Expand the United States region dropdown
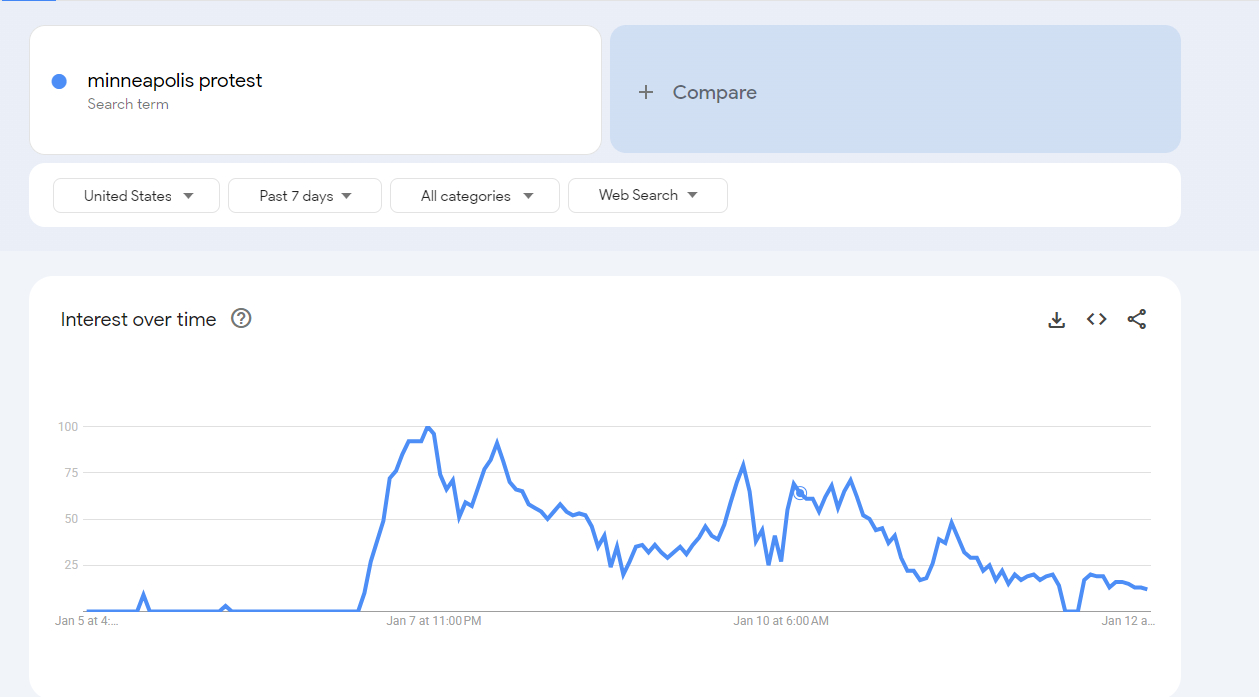This screenshot has width=1259, height=697. coord(136,196)
